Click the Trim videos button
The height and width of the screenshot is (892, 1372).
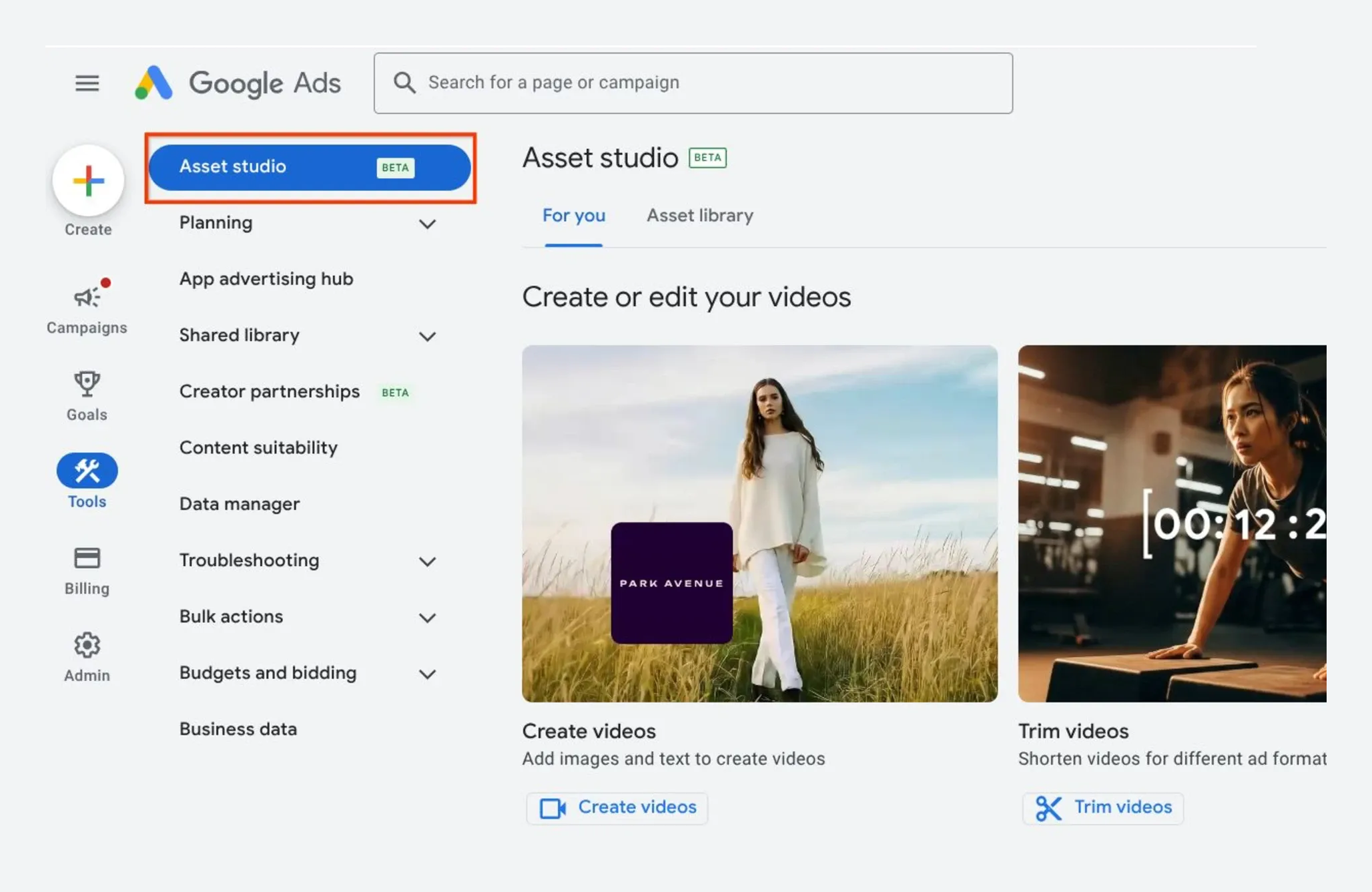pyautogui.click(x=1103, y=808)
